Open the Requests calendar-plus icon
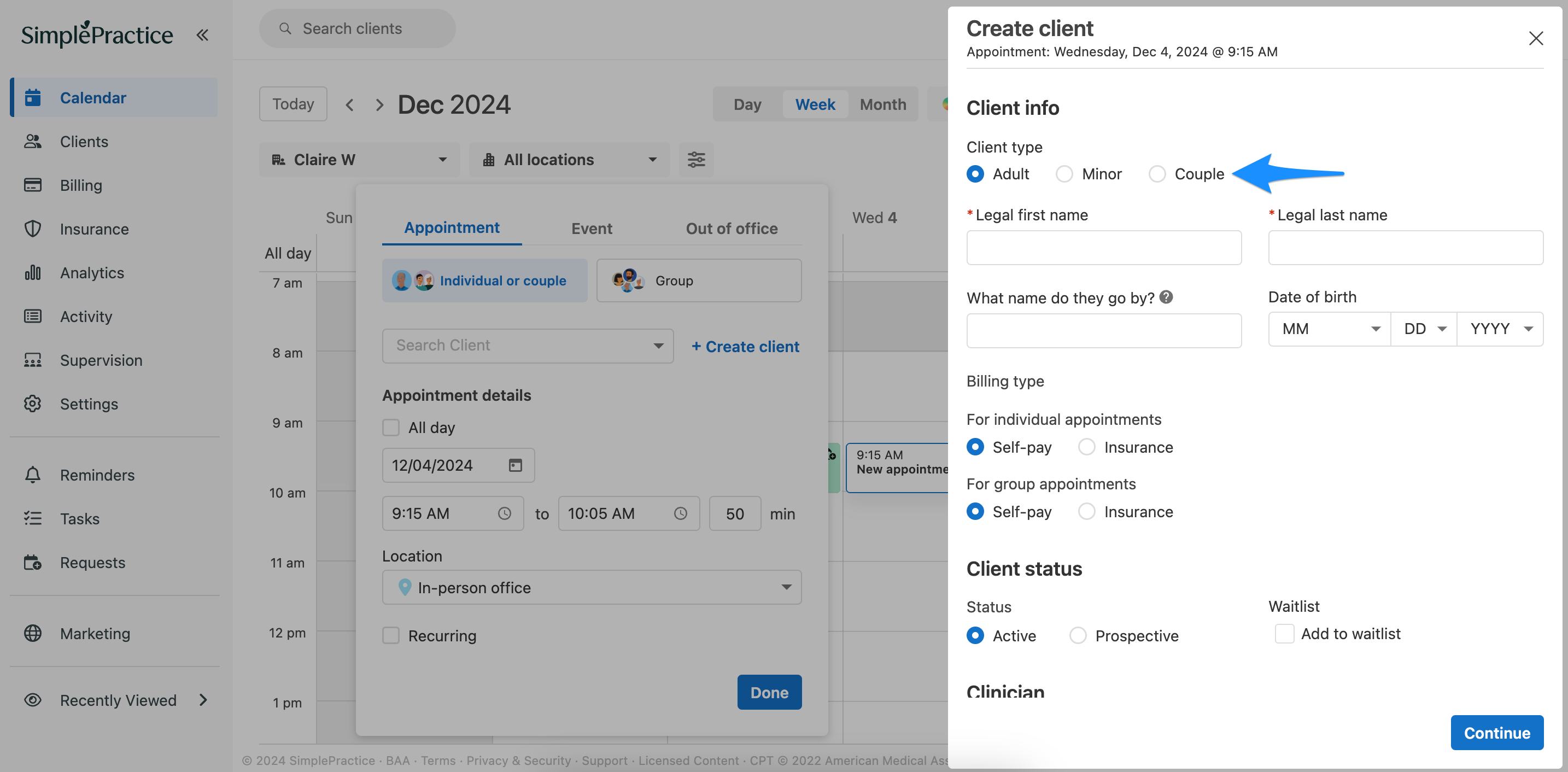 (33, 563)
